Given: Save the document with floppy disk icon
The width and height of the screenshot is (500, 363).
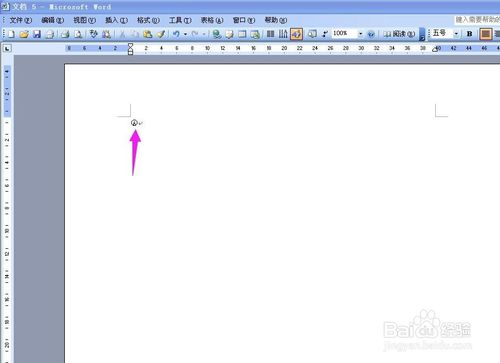Looking at the screenshot, I should pyautogui.click(x=37, y=34).
